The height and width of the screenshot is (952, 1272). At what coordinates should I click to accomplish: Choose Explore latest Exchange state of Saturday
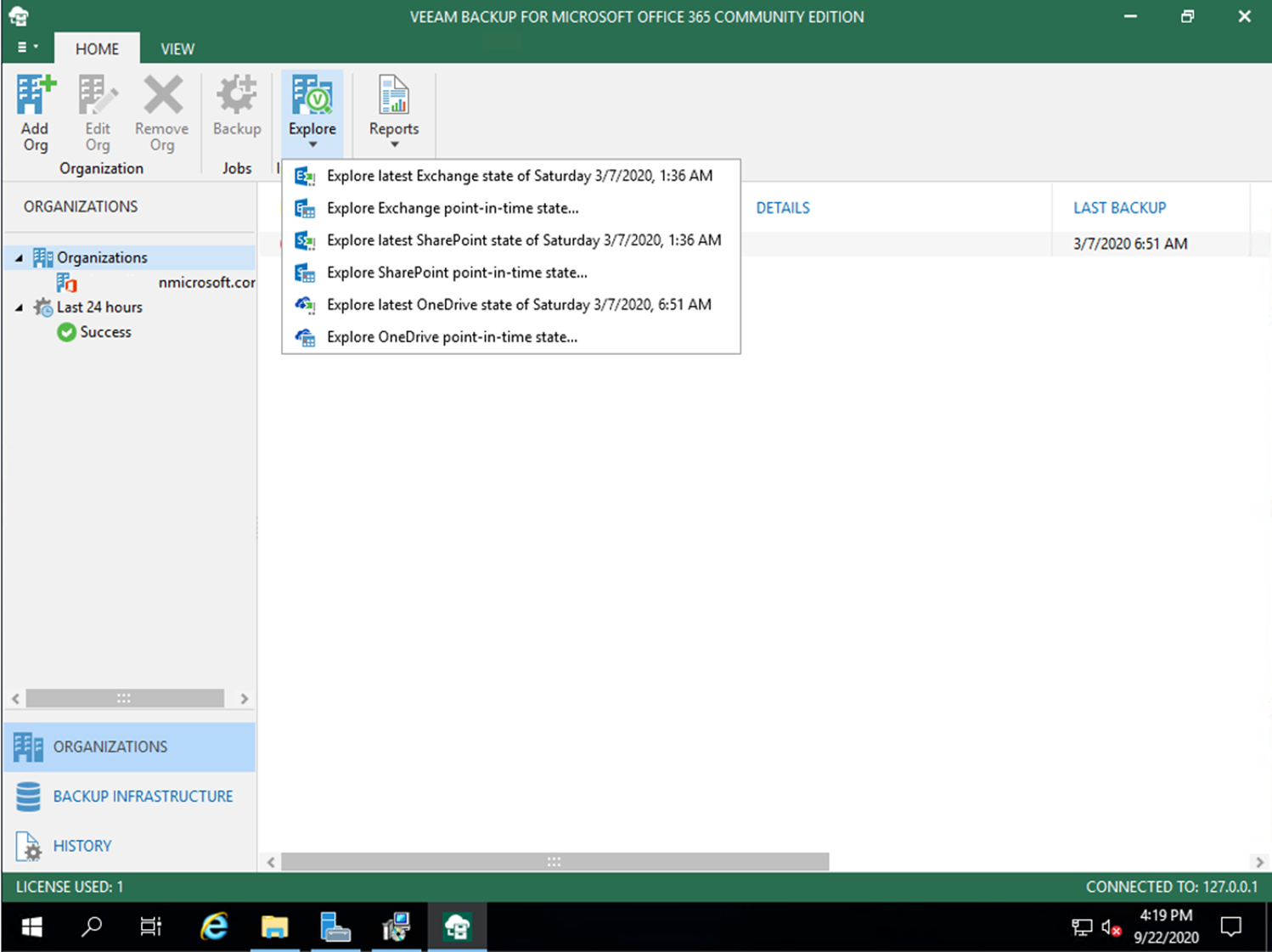(511, 176)
